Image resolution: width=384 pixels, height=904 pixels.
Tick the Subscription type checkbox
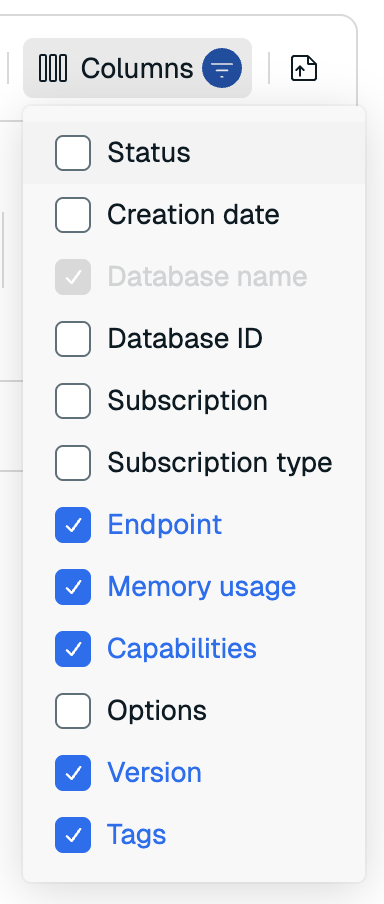tap(73, 462)
